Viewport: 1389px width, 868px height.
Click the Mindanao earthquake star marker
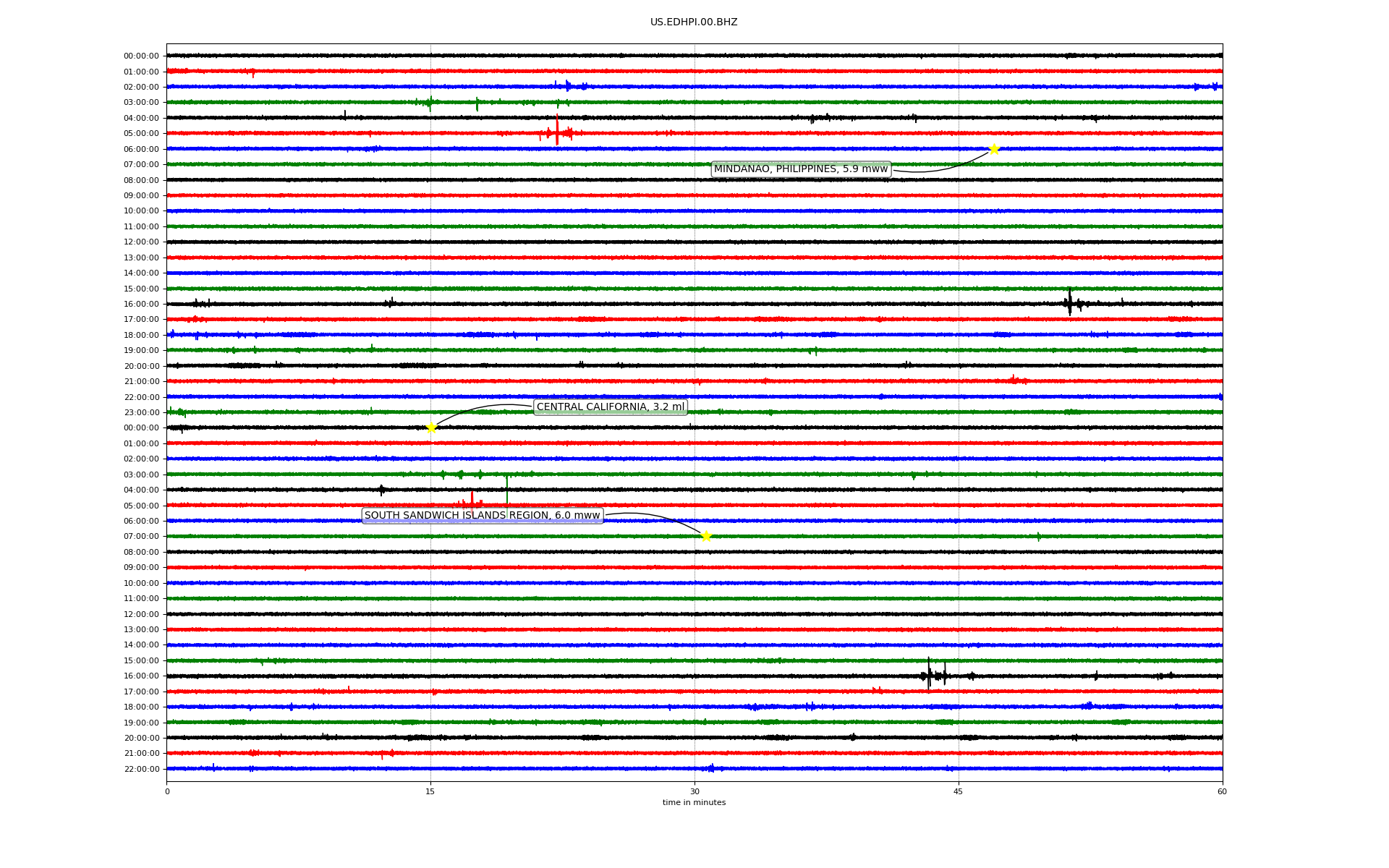(994, 149)
